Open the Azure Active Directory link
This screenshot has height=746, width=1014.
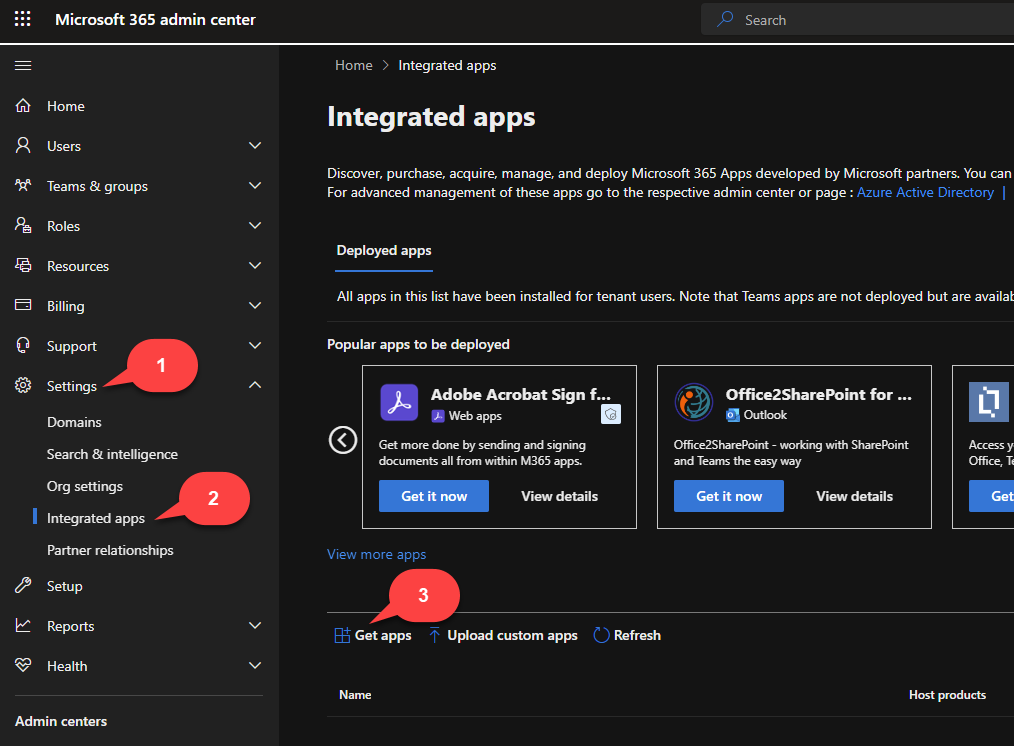(927, 192)
